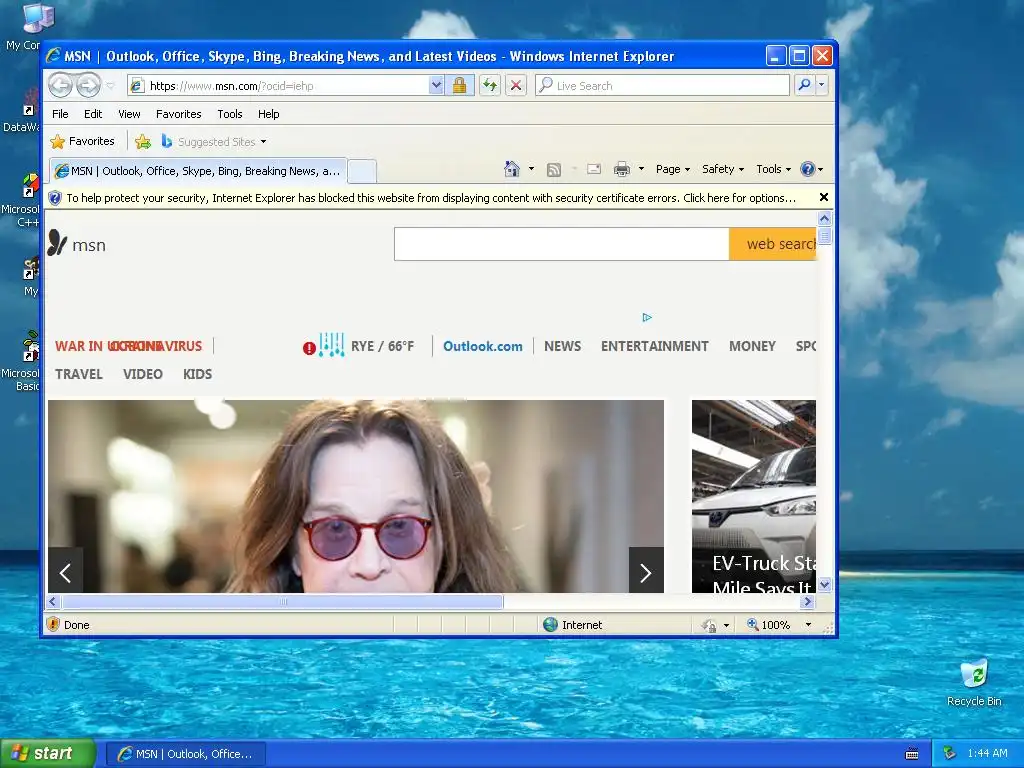Open the Windows Start menu
1024x768 pixels.
48,754
